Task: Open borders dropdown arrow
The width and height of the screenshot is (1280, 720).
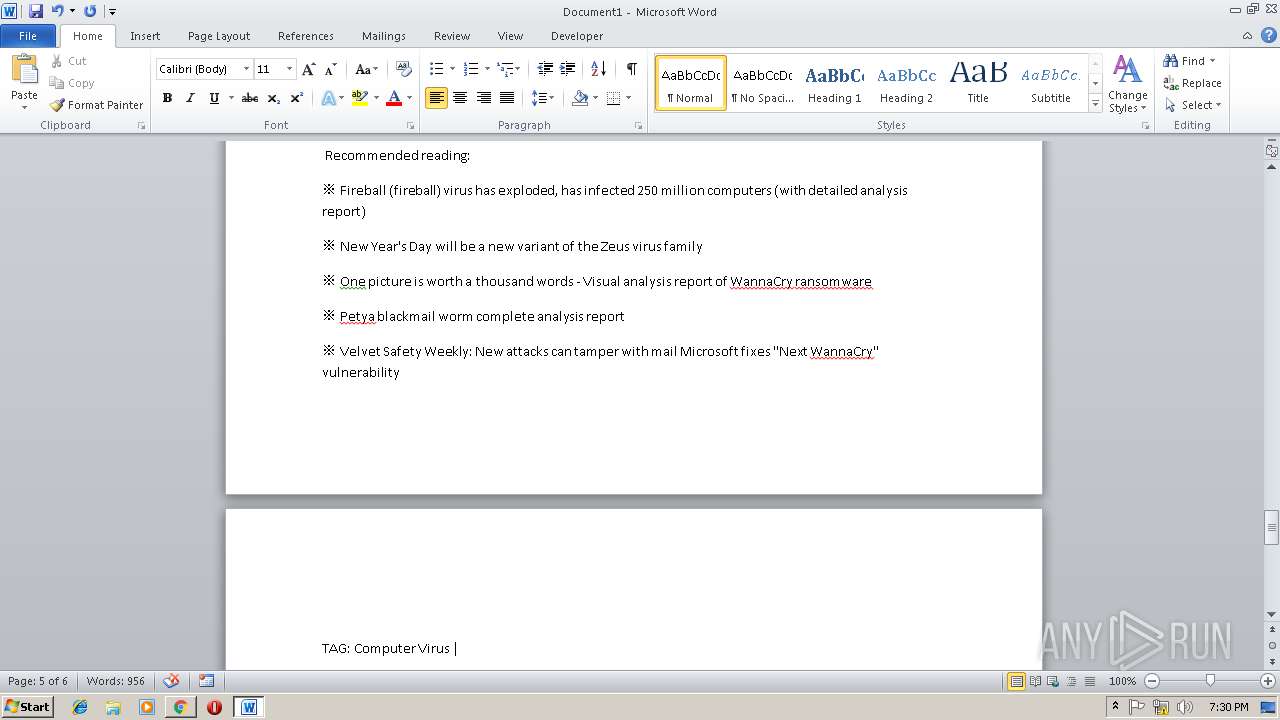Action: click(x=628, y=98)
